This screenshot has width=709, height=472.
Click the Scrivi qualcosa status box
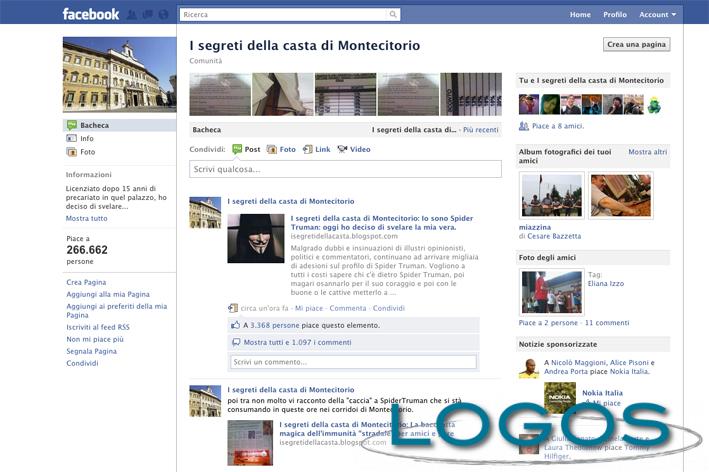[x=345, y=169]
